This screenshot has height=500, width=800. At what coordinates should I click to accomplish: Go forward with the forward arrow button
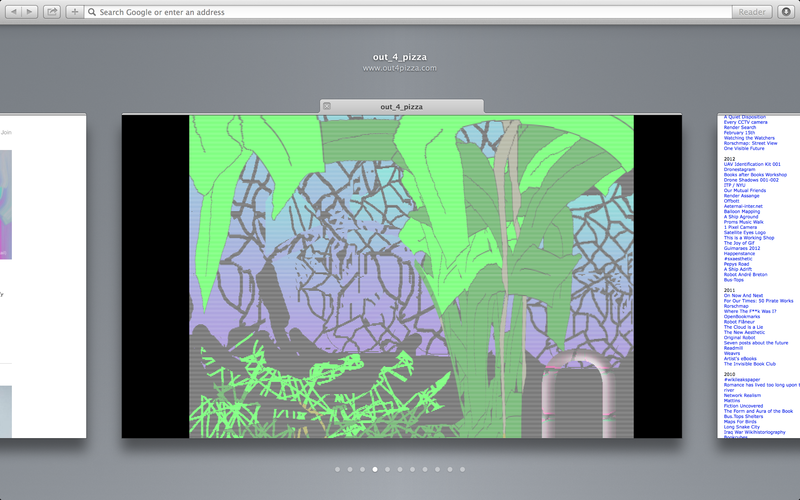(30, 12)
